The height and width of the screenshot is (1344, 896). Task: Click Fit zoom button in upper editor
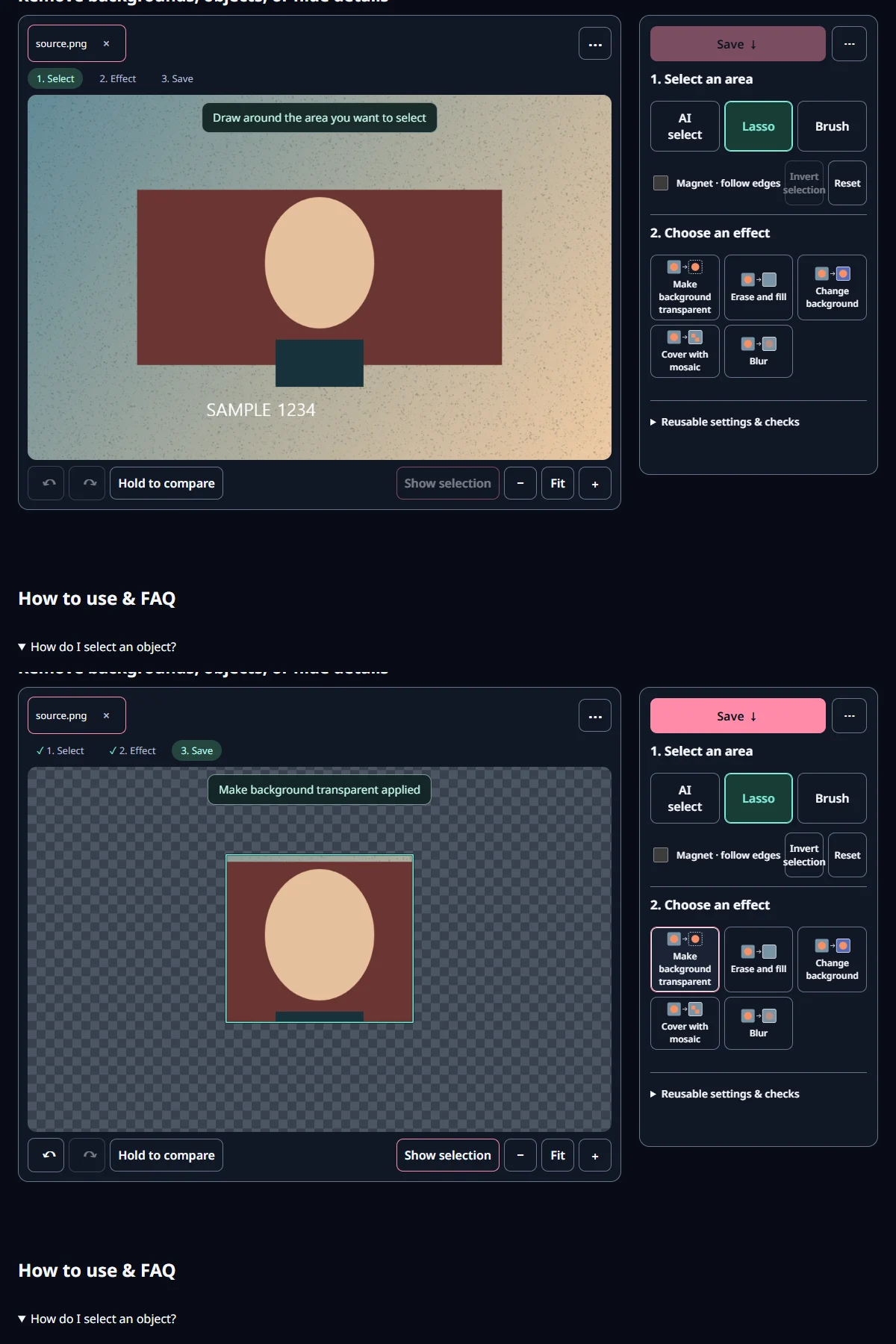tap(558, 483)
